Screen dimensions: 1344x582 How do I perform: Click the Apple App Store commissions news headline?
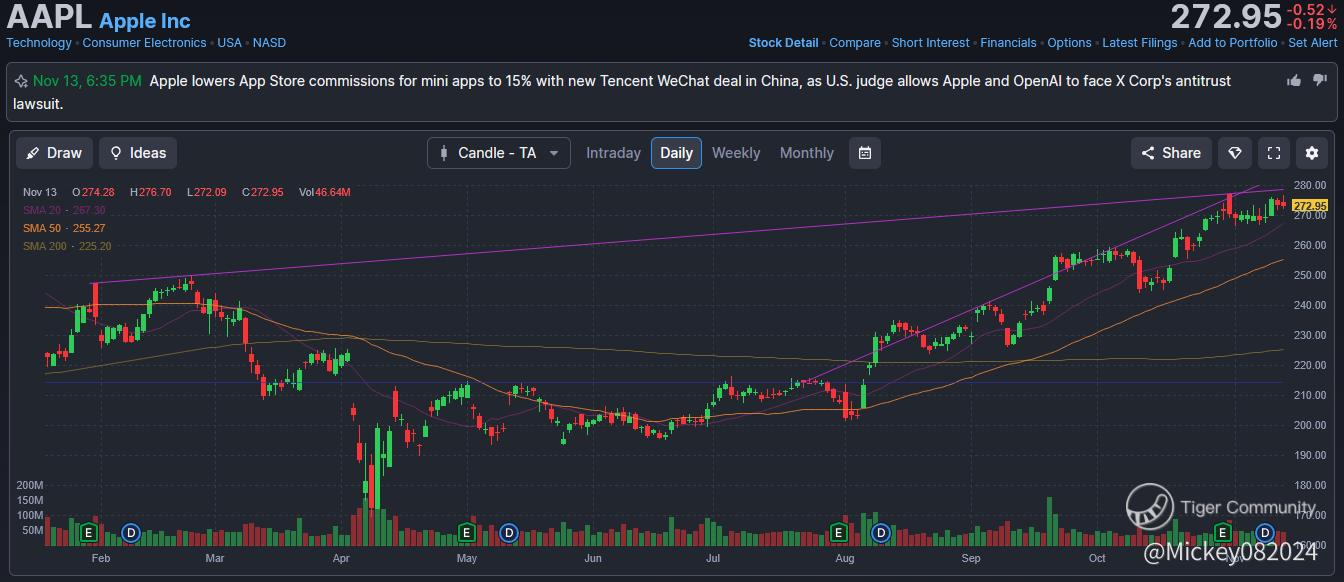(622, 92)
